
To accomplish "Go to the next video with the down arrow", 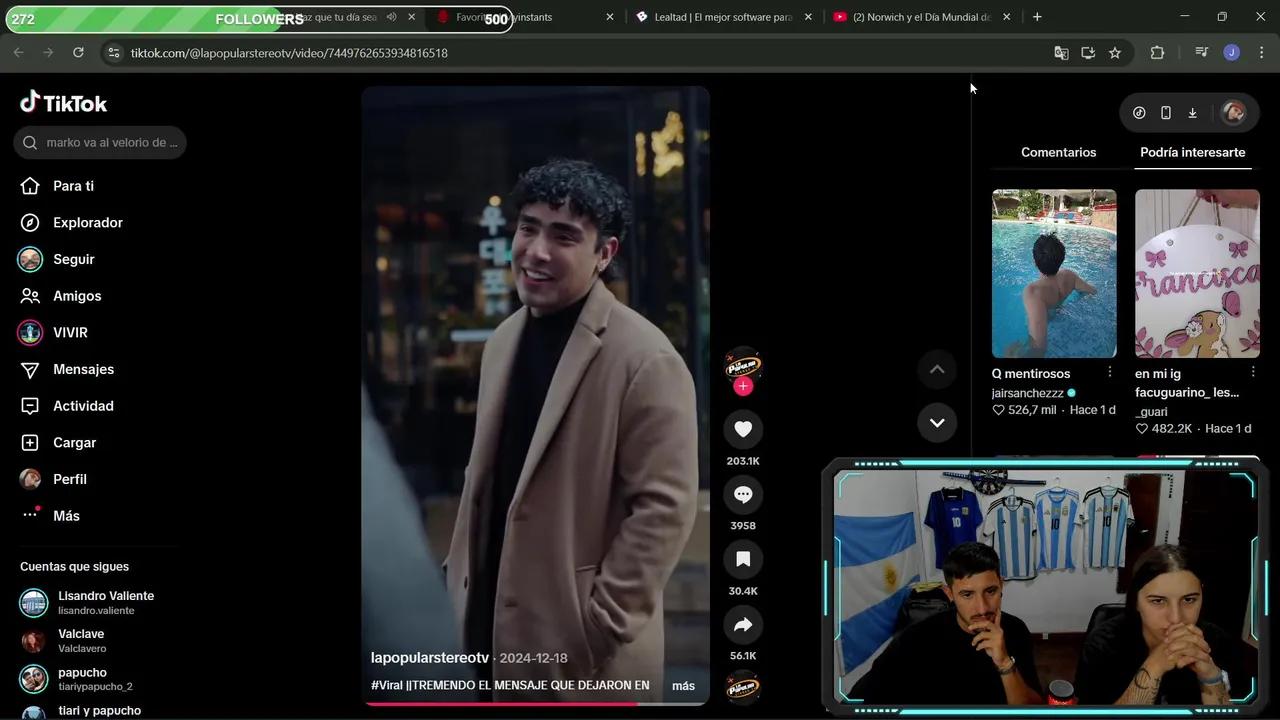I will (x=937, y=422).
